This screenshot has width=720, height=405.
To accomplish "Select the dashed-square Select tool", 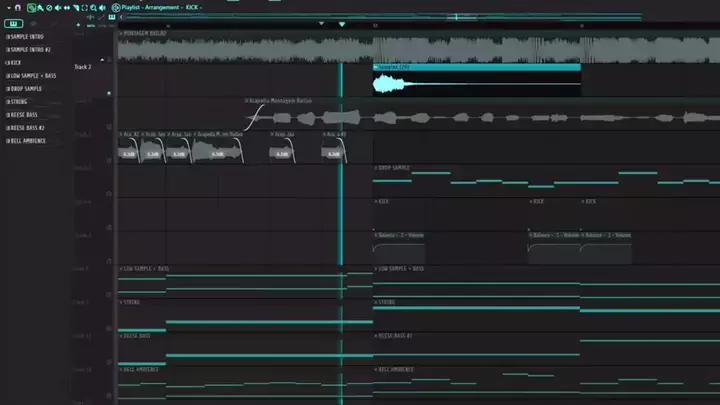I will point(84,7).
